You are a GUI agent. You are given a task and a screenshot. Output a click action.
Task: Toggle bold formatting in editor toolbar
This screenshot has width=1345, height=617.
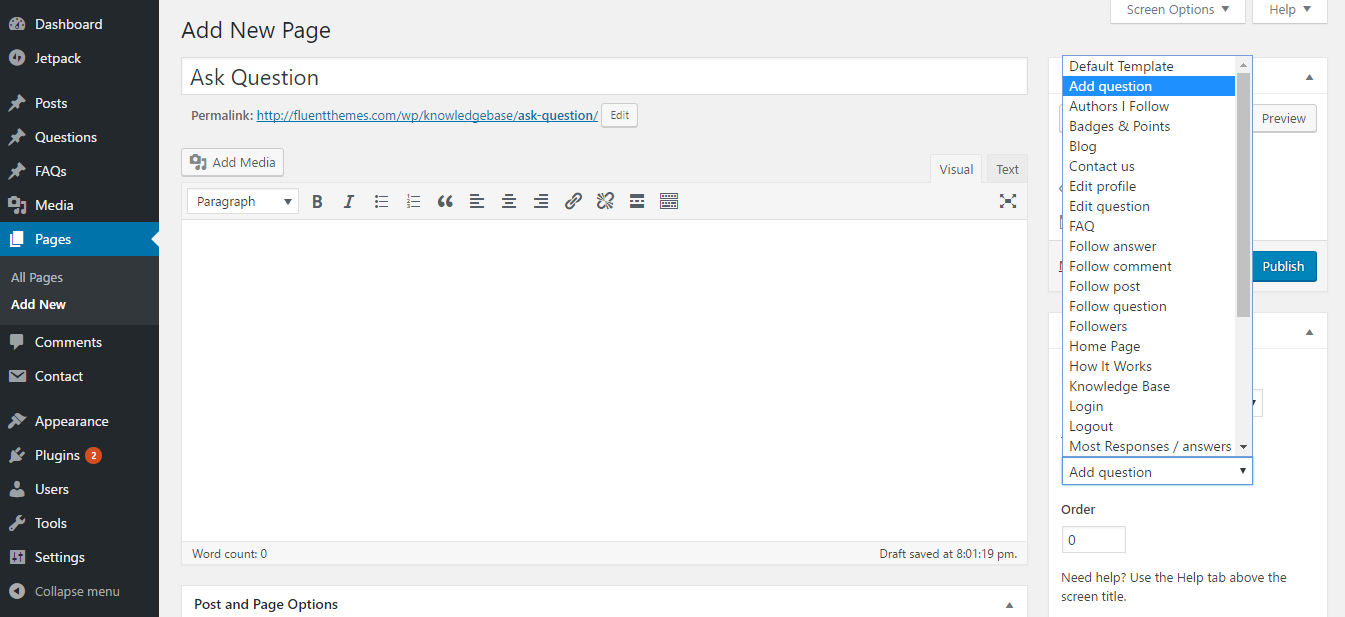click(317, 202)
